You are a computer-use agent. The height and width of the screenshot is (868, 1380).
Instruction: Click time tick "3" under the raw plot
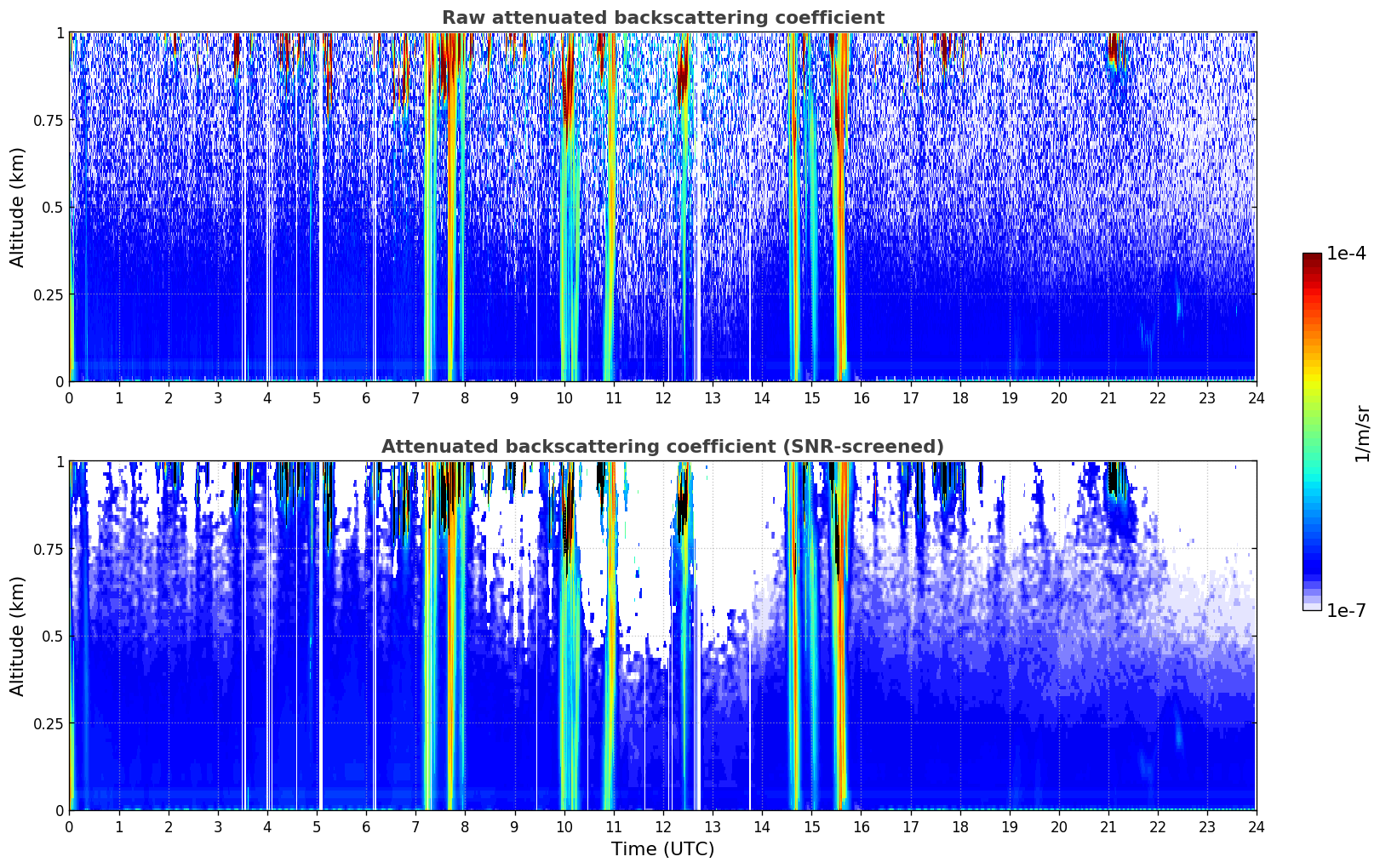click(218, 397)
